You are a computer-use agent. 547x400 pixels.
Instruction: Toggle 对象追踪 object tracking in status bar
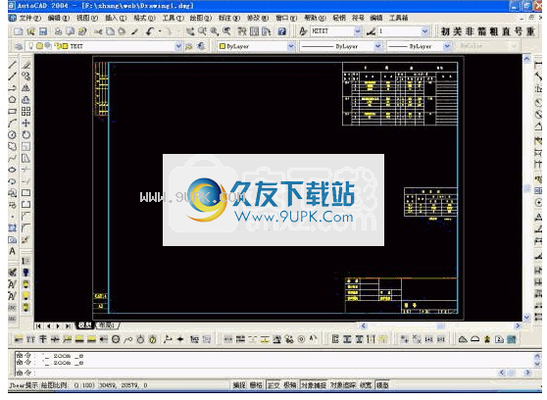(x=343, y=385)
